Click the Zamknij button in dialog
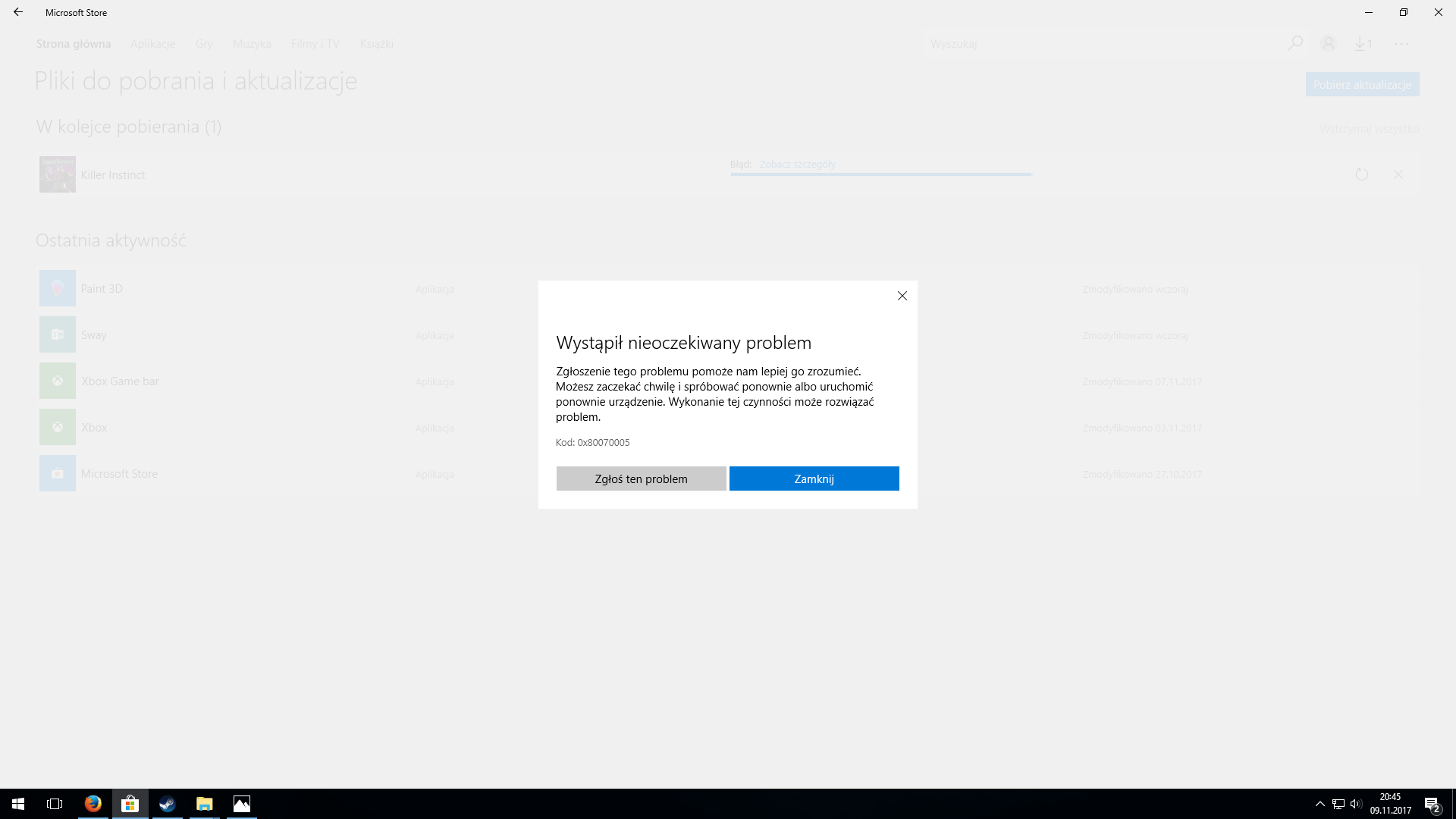The height and width of the screenshot is (819, 1456). coord(814,479)
